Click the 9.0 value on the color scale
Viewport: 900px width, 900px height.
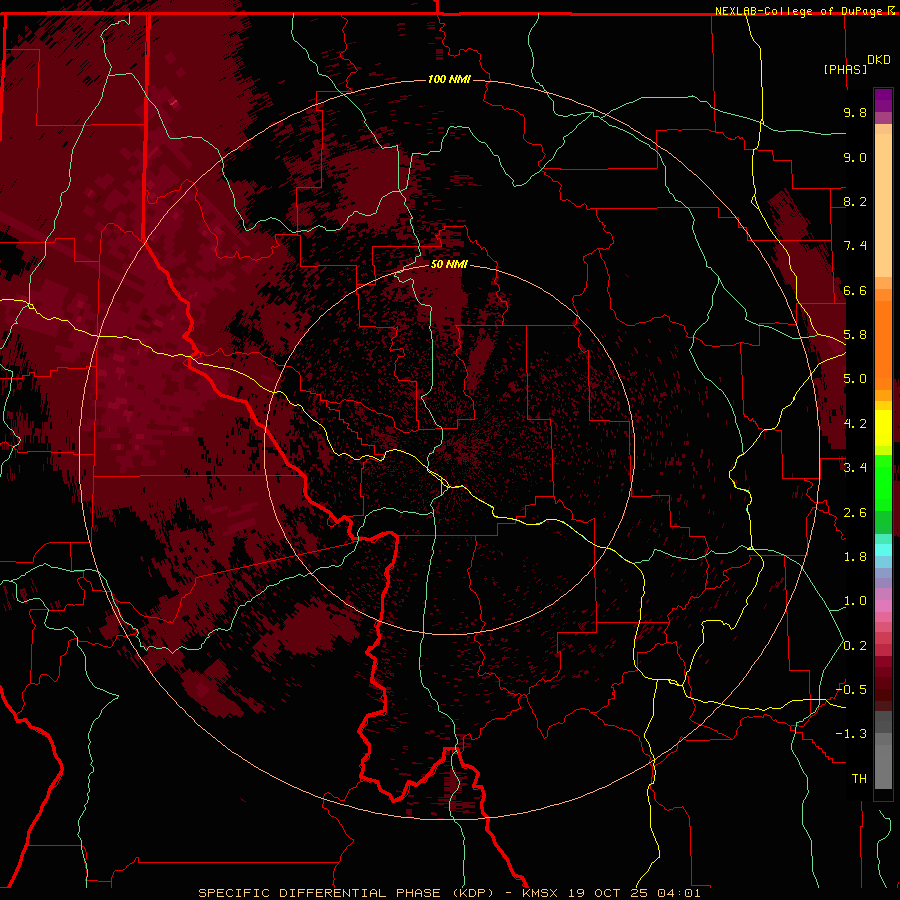pyautogui.click(x=855, y=157)
